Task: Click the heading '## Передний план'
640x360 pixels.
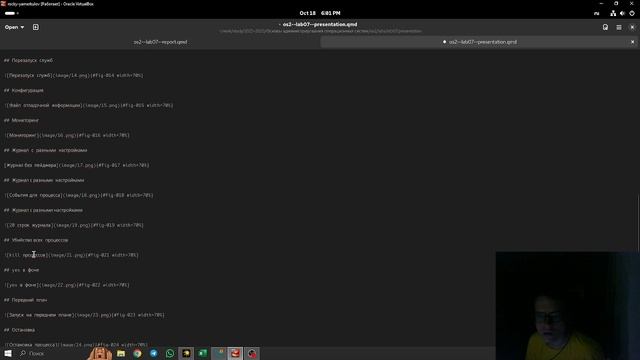Action: pos(26,300)
